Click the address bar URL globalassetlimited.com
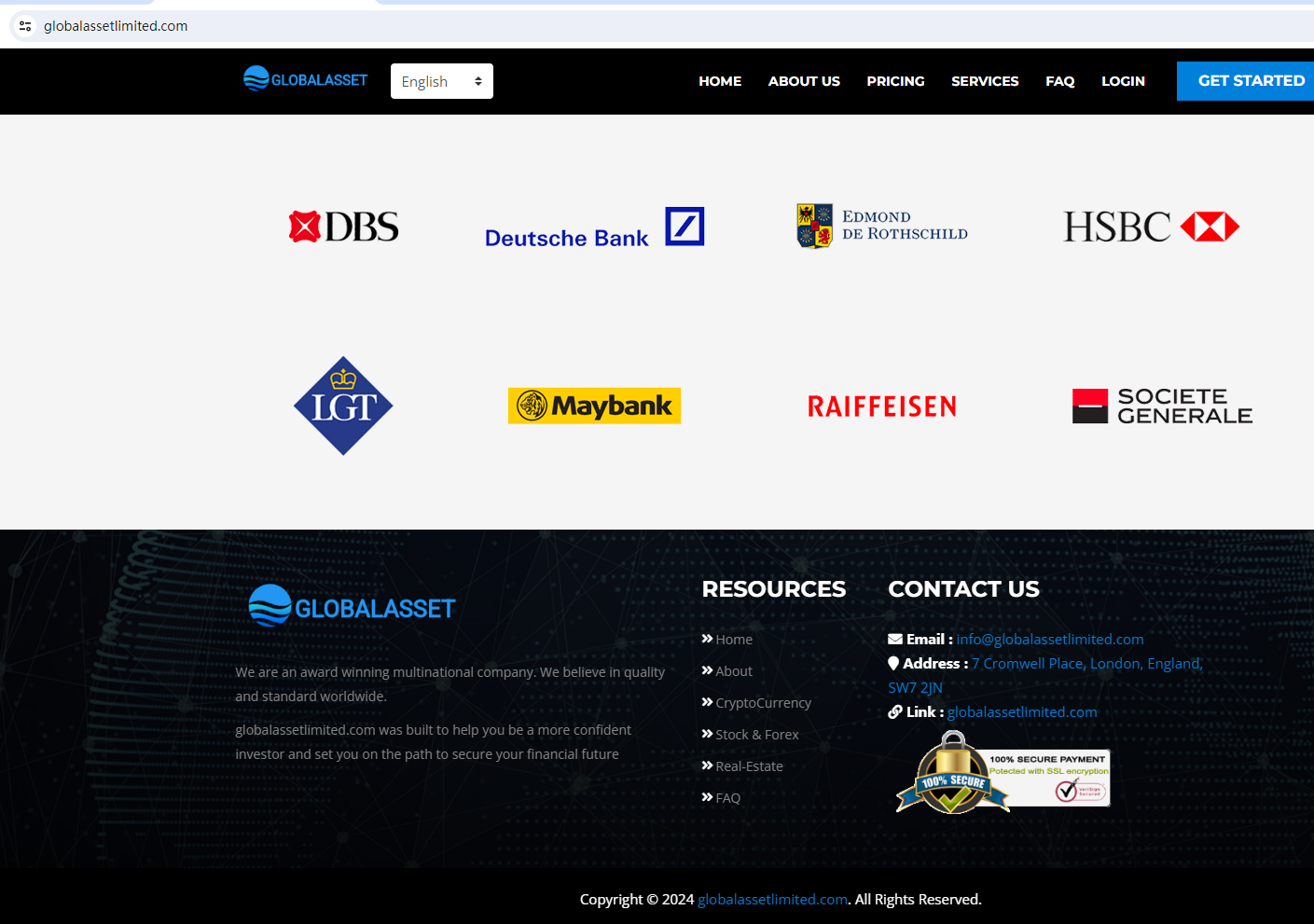The image size is (1314, 924). click(x=116, y=26)
